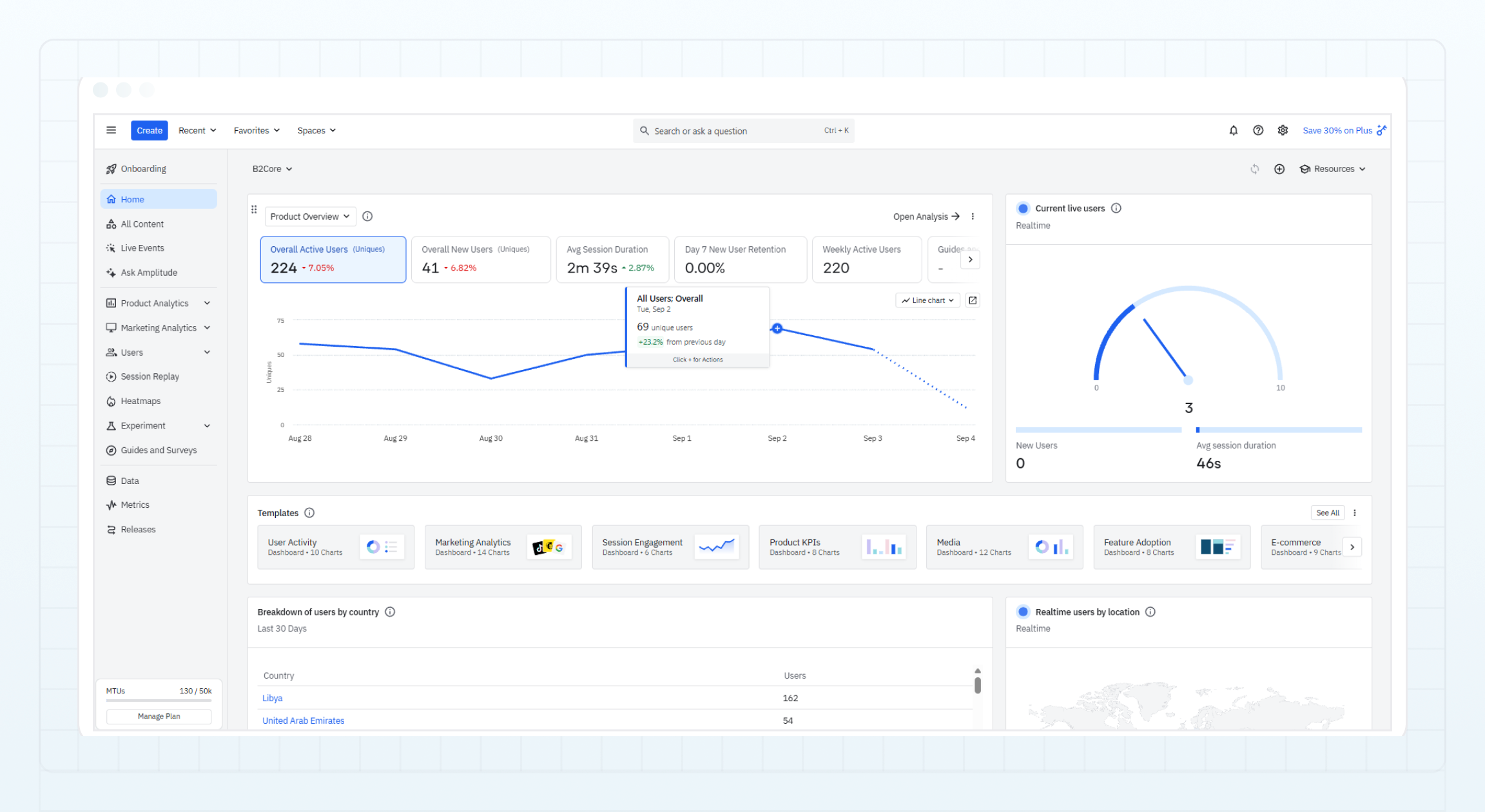Image resolution: width=1485 pixels, height=812 pixels.
Task: Select Overall New Users metric card
Action: pyautogui.click(x=480, y=259)
